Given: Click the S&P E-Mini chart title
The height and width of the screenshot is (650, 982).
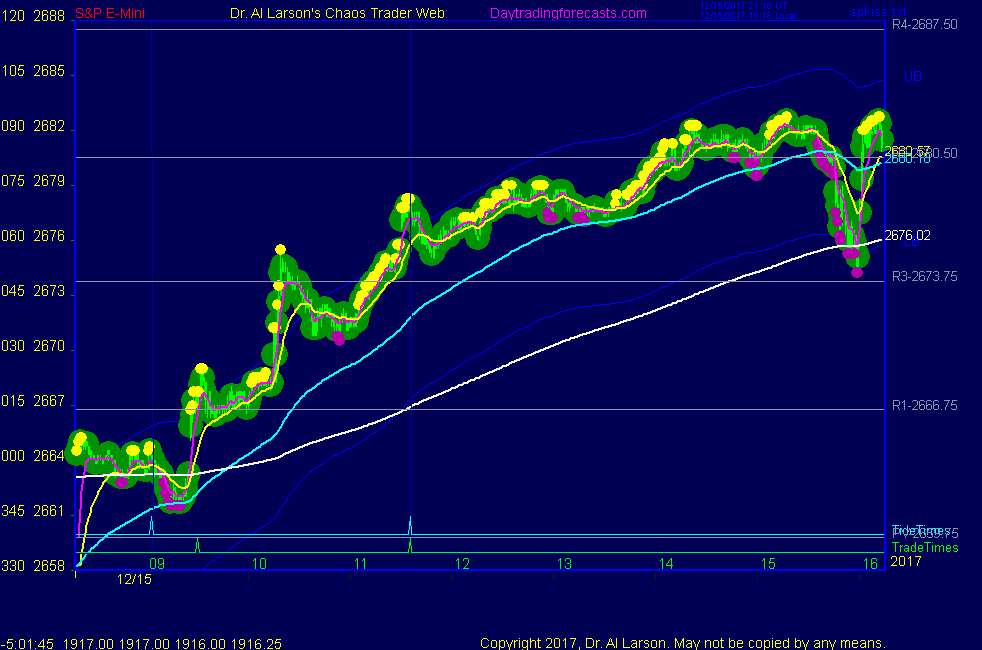Looking at the screenshot, I should [x=110, y=13].
